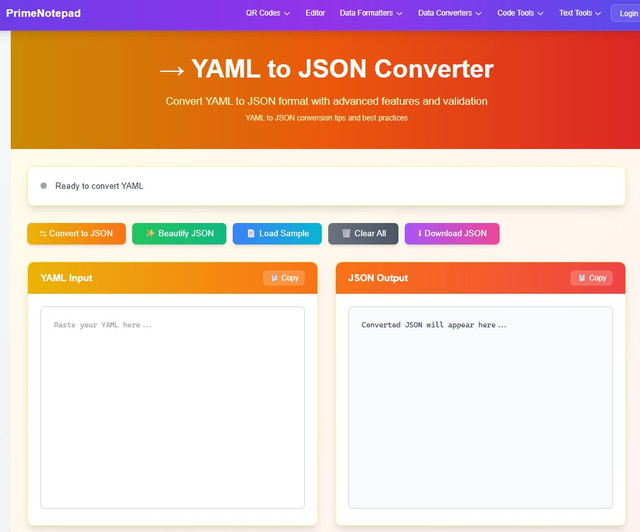This screenshot has height=532, width=640.
Task: Focus the YAML input text area
Action: (173, 407)
